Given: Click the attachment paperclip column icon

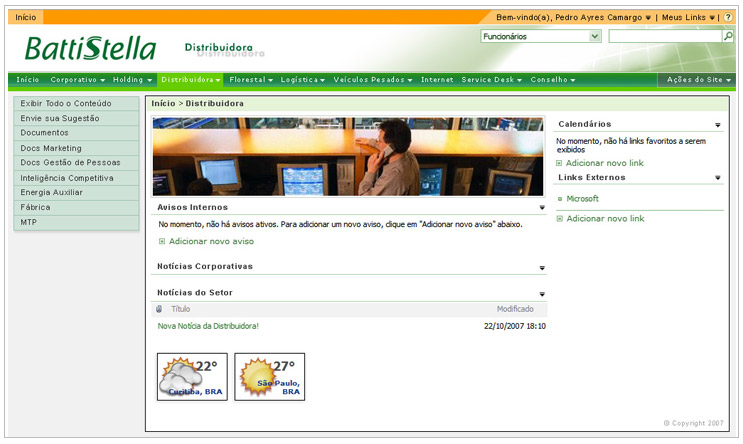Looking at the screenshot, I should (x=160, y=310).
